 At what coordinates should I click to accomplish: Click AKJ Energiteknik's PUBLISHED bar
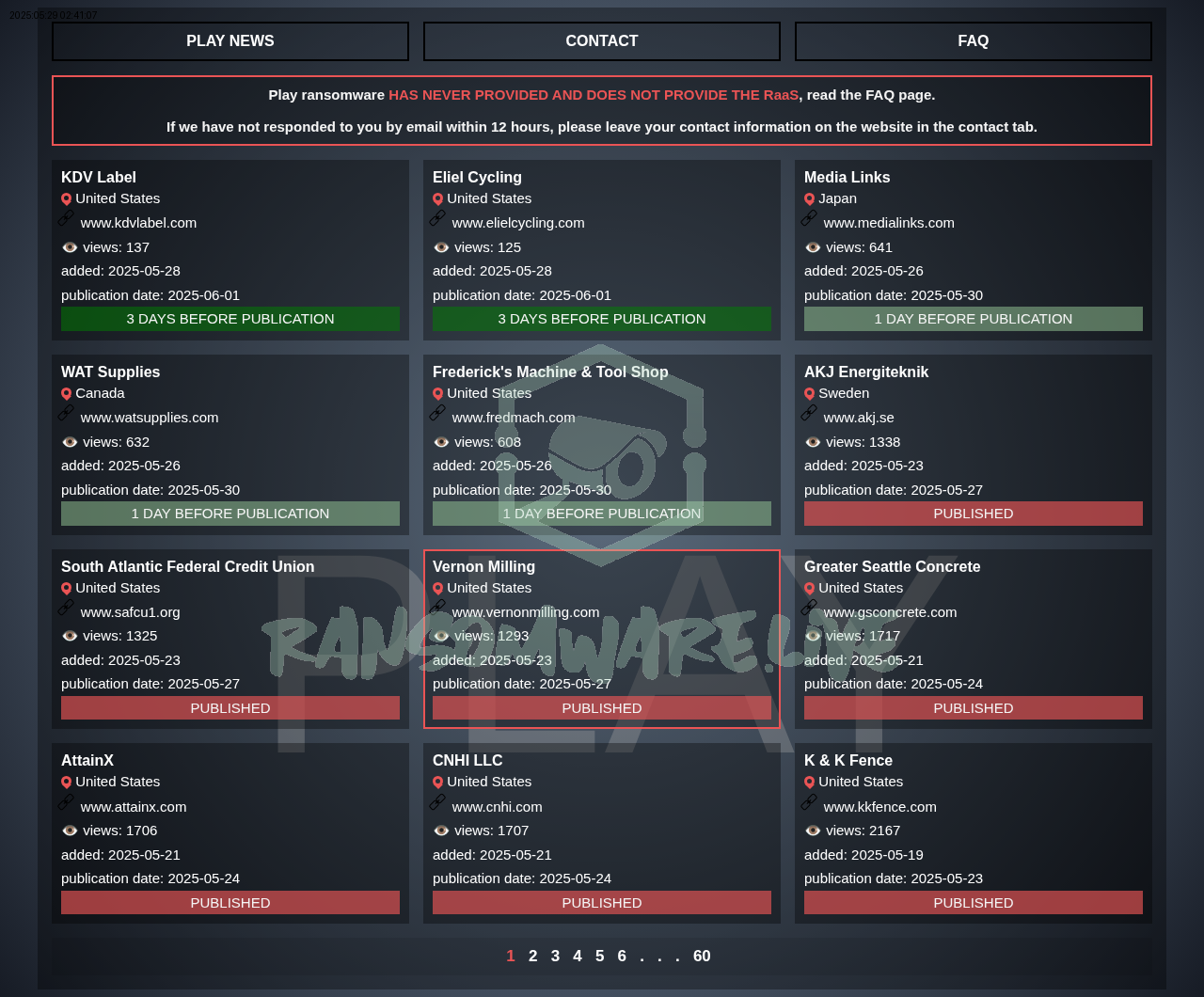point(974,514)
